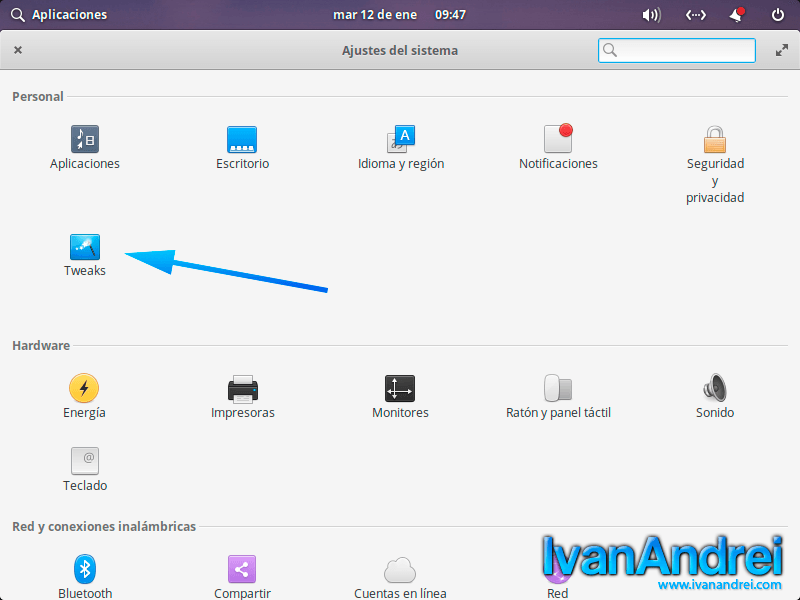Image resolution: width=800 pixels, height=600 pixels.
Task: Open Escritorio desktop settings
Action: (x=242, y=139)
